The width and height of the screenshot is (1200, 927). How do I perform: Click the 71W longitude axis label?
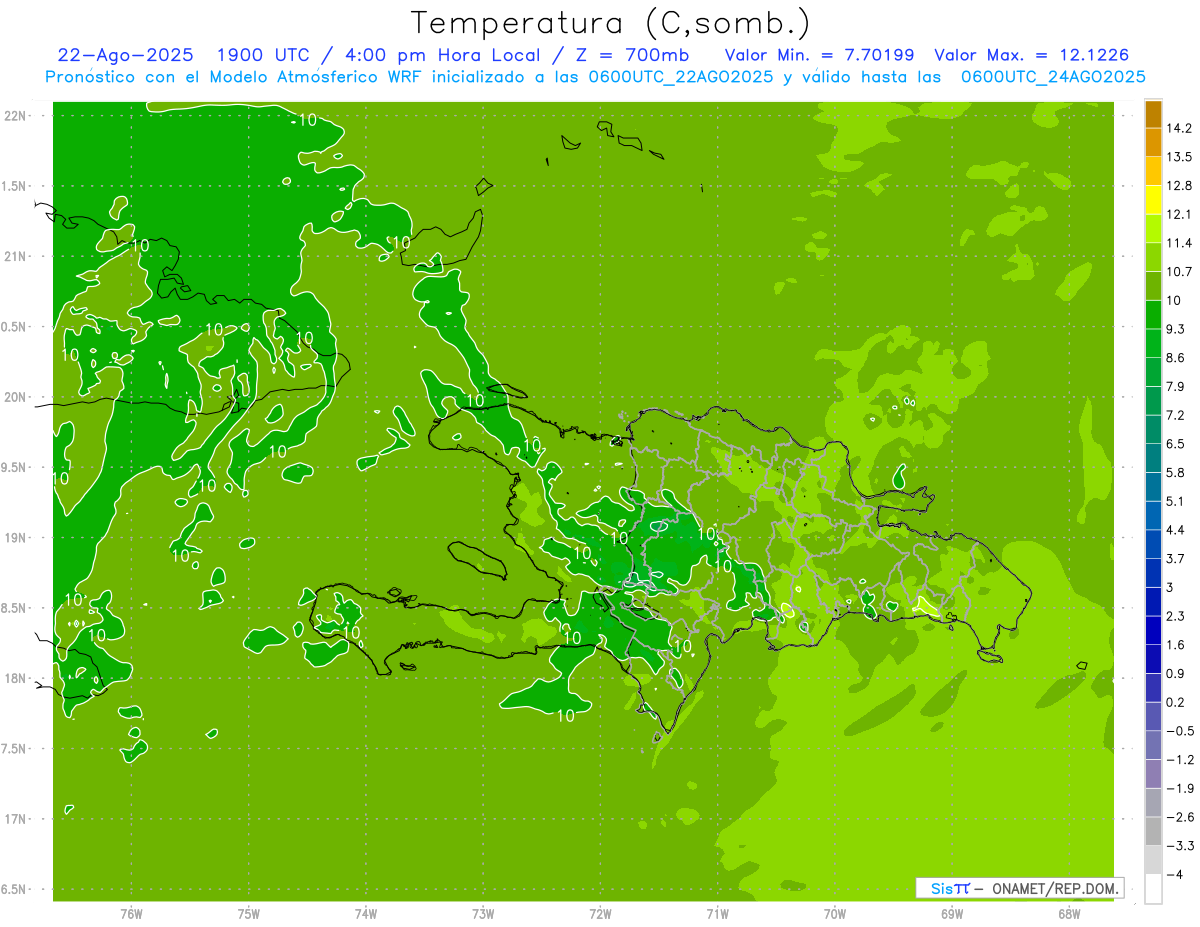click(717, 913)
